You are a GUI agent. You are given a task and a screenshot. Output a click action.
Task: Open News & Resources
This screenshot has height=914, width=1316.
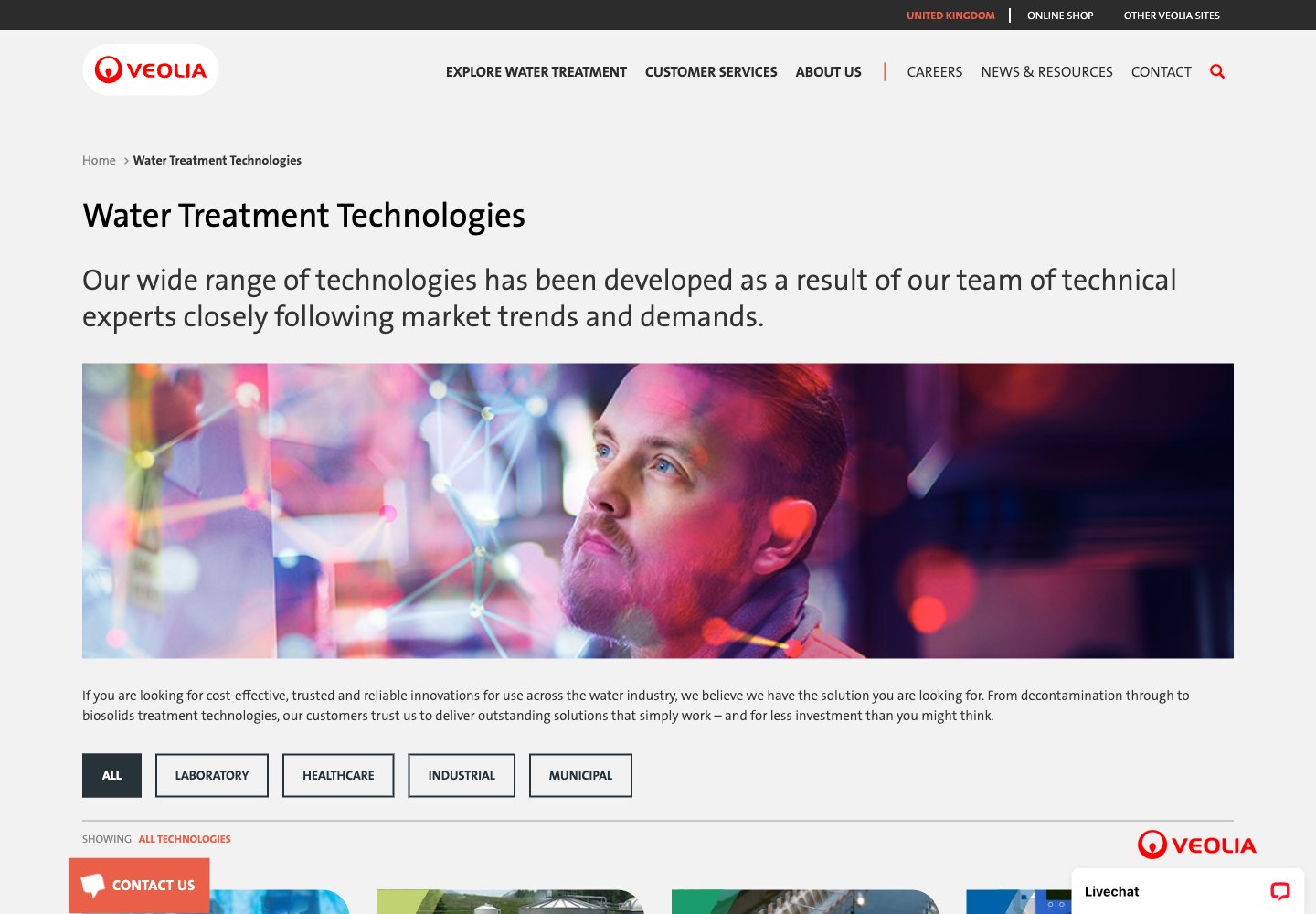coord(1047,72)
